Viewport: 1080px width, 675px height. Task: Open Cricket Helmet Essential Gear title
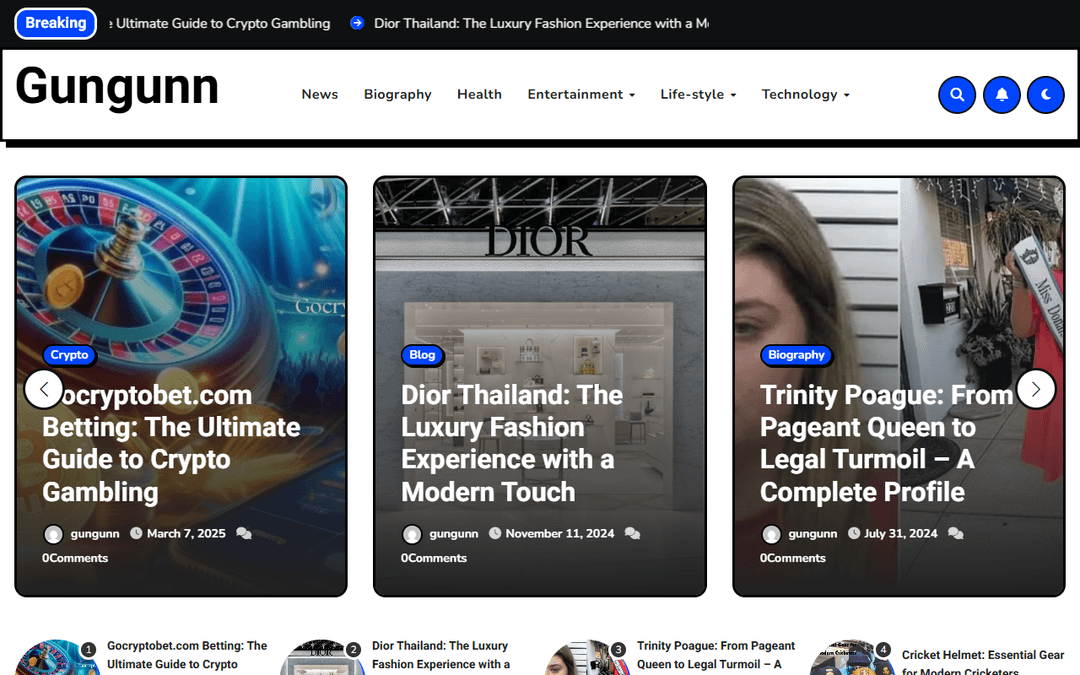click(x=983, y=661)
